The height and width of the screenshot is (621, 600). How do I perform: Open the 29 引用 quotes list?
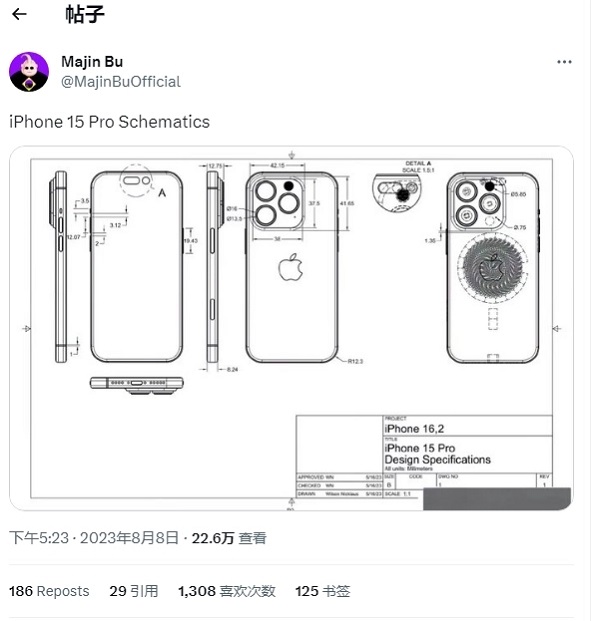[133, 591]
